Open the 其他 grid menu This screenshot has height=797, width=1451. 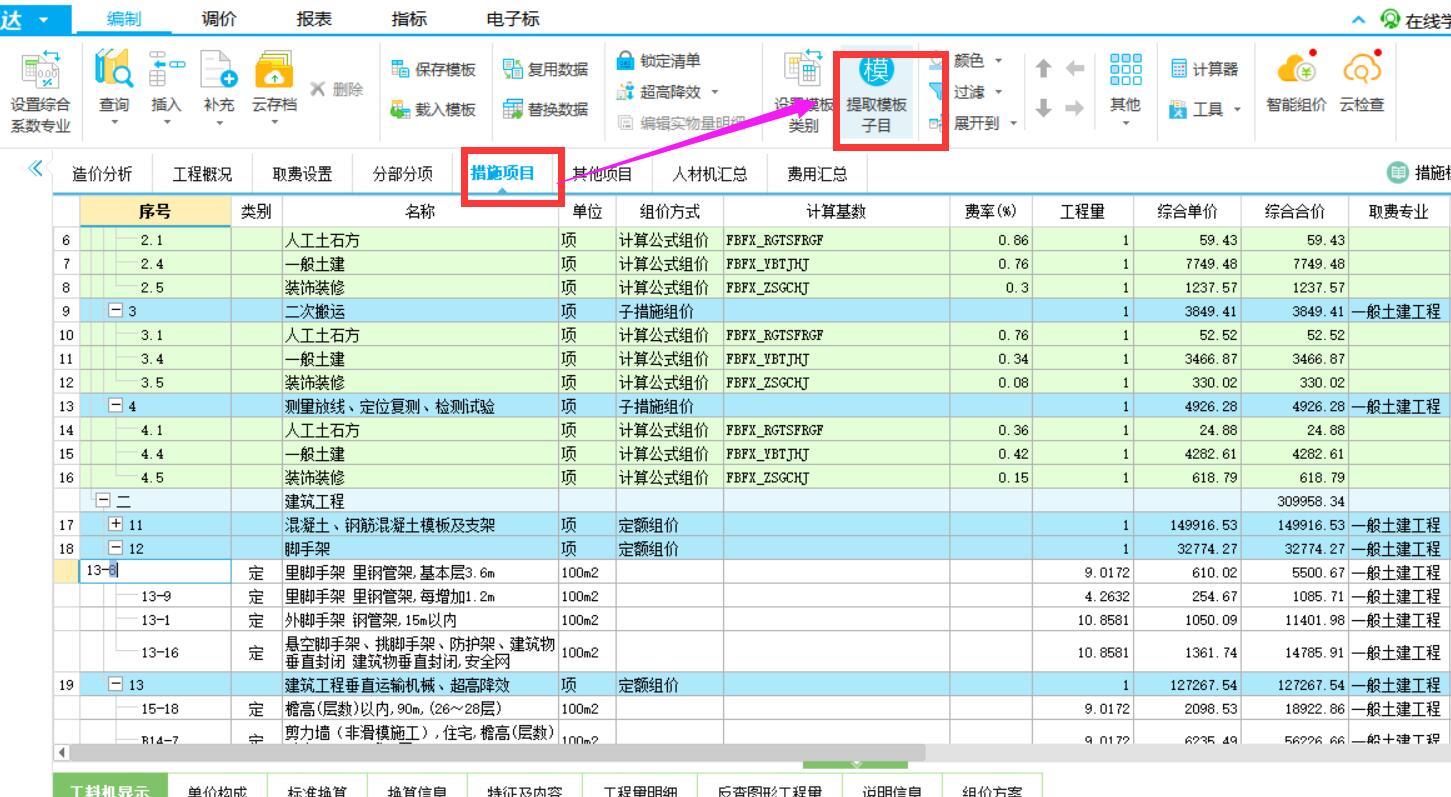[x=1125, y=88]
